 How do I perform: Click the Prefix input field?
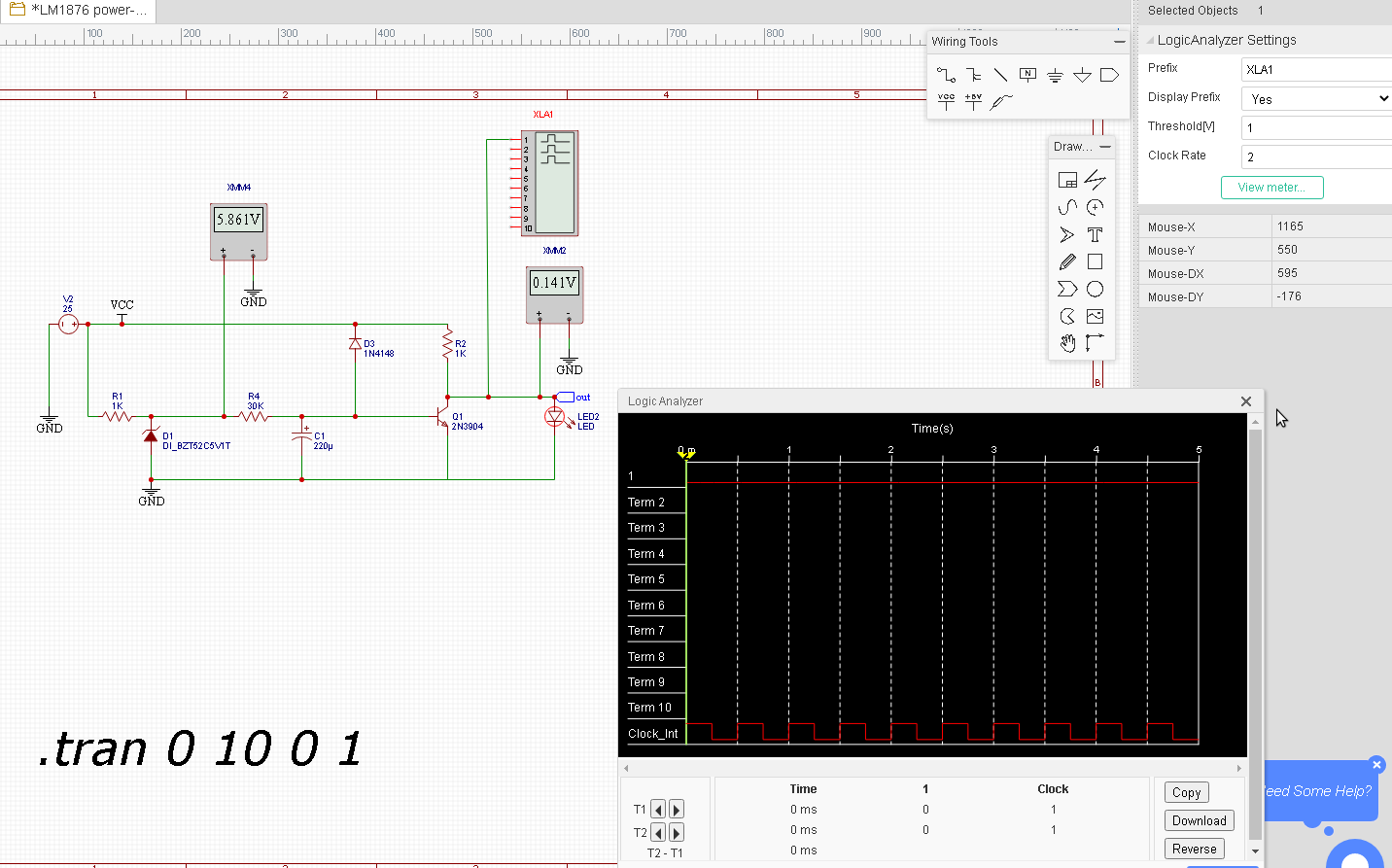[1316, 70]
